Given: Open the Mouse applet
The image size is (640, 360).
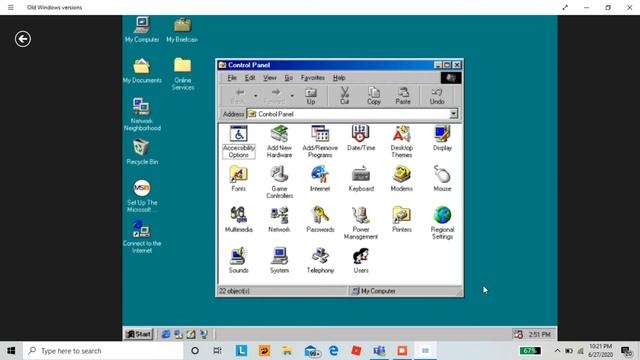Looking at the screenshot, I should point(442,179).
